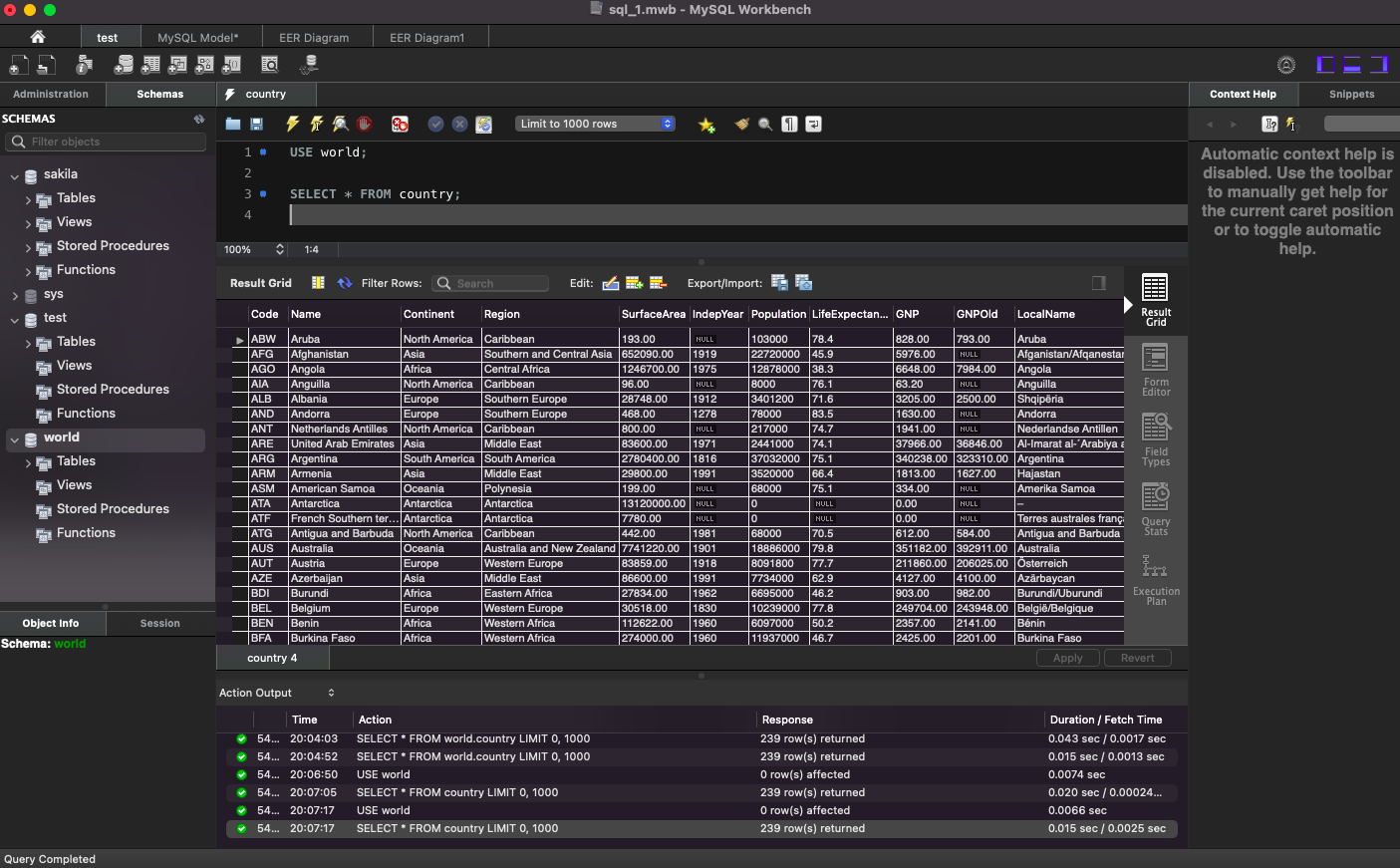Viewport: 1400px width, 868px height.
Task: Refresh the schemas list
Action: [x=199, y=119]
